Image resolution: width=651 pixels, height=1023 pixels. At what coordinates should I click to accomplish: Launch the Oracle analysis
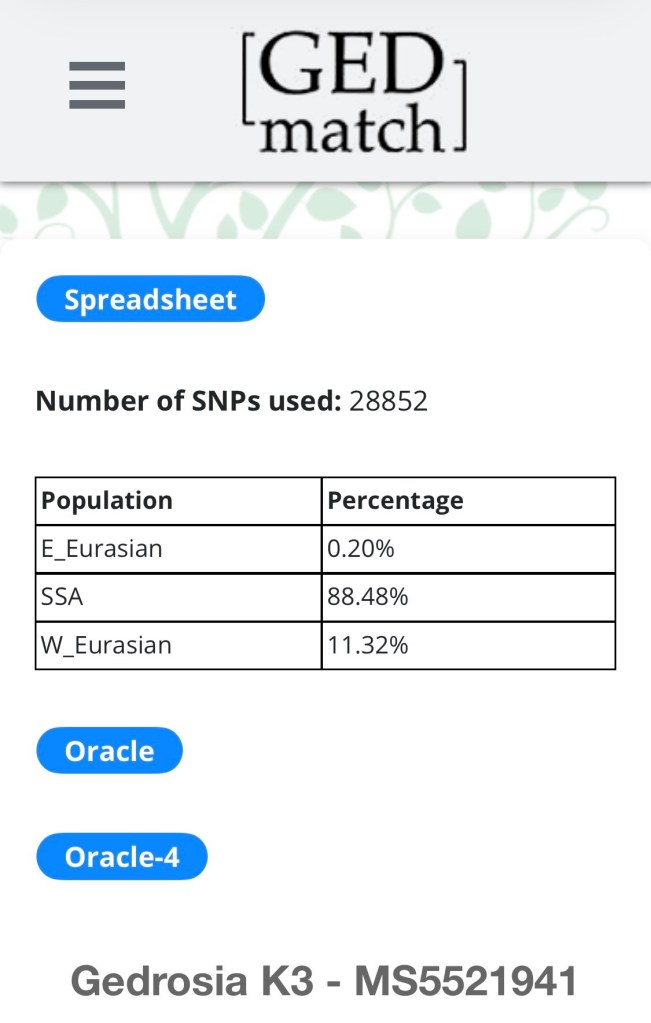point(109,751)
